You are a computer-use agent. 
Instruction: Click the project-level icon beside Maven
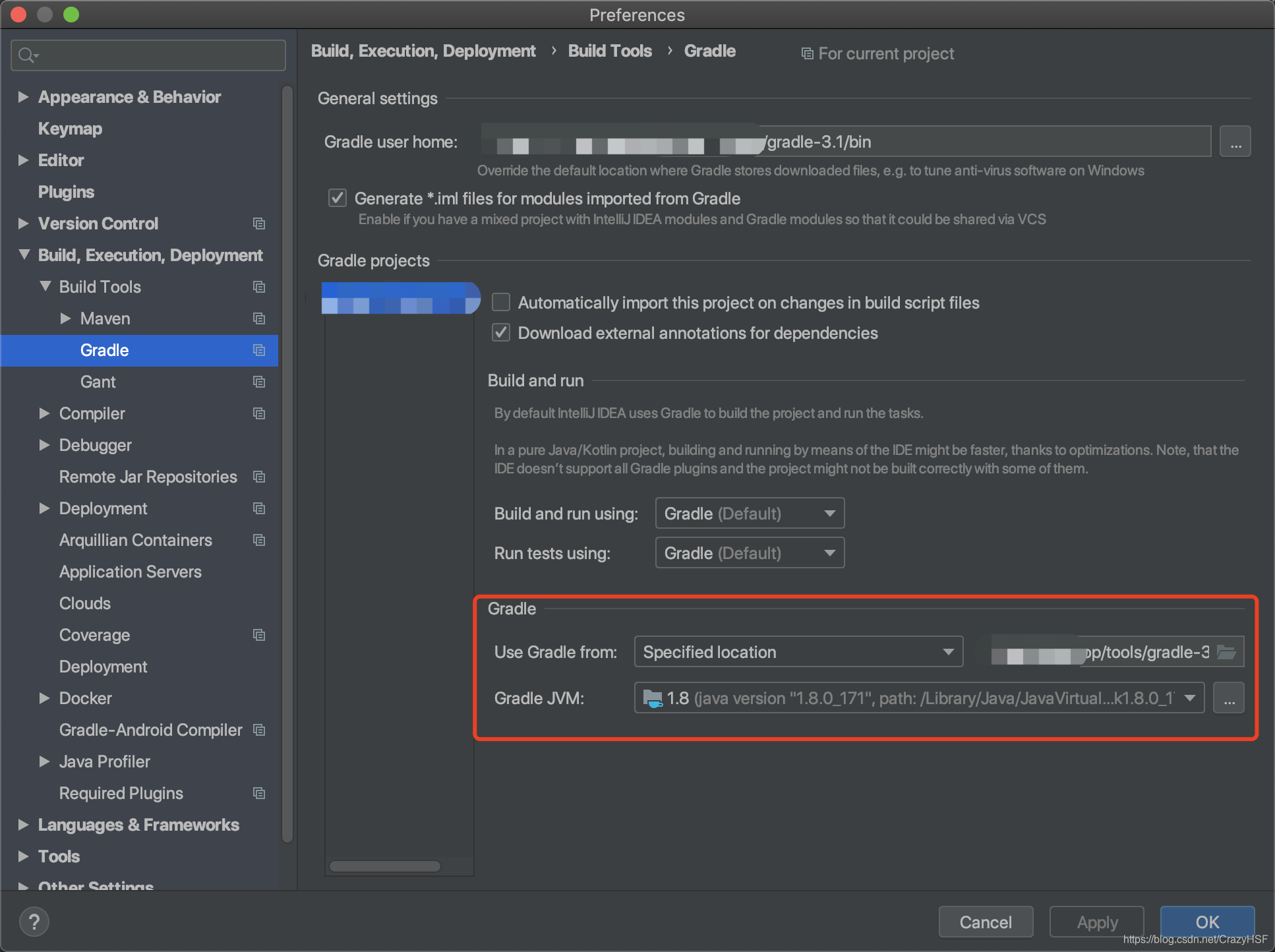[259, 318]
